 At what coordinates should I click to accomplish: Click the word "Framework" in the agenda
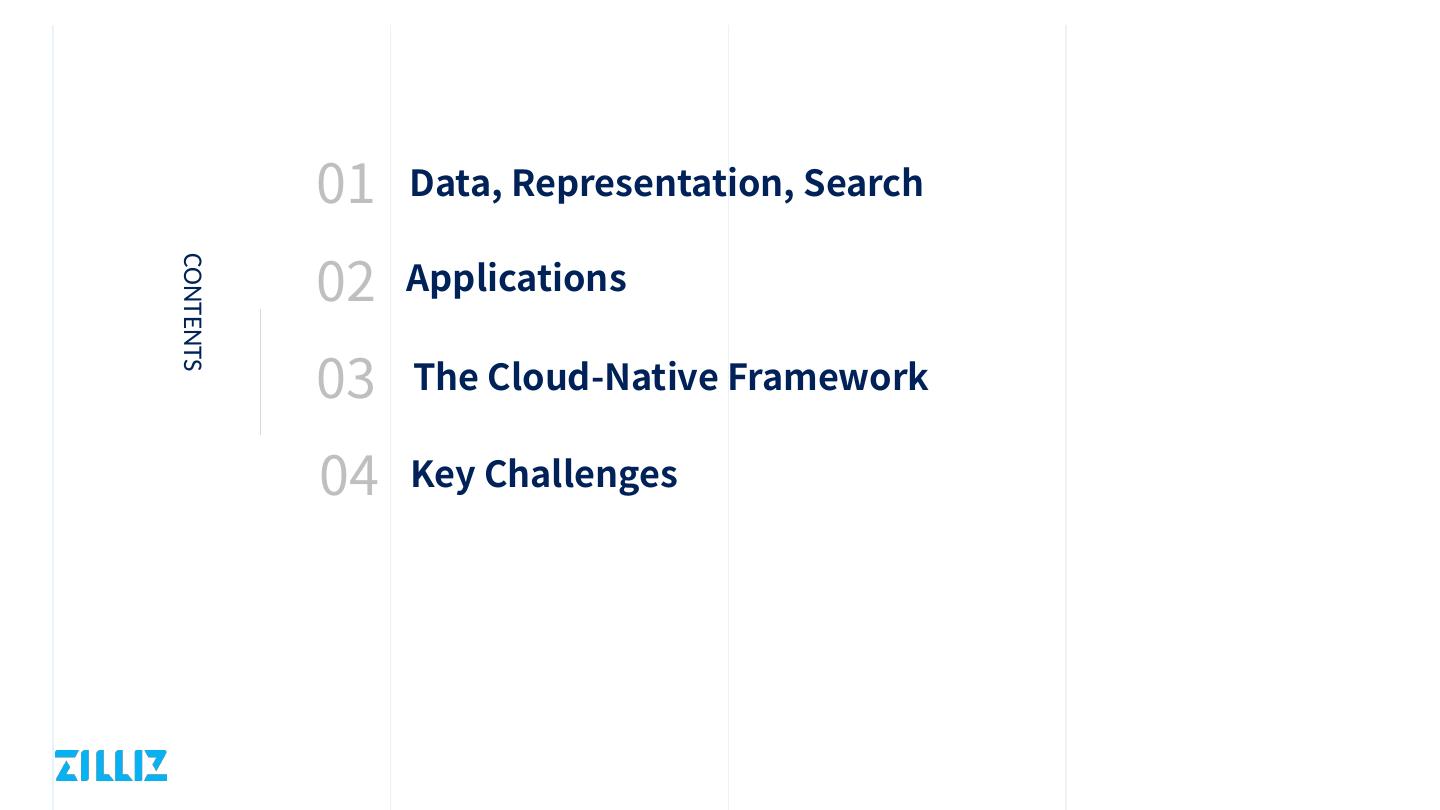pyautogui.click(x=827, y=376)
